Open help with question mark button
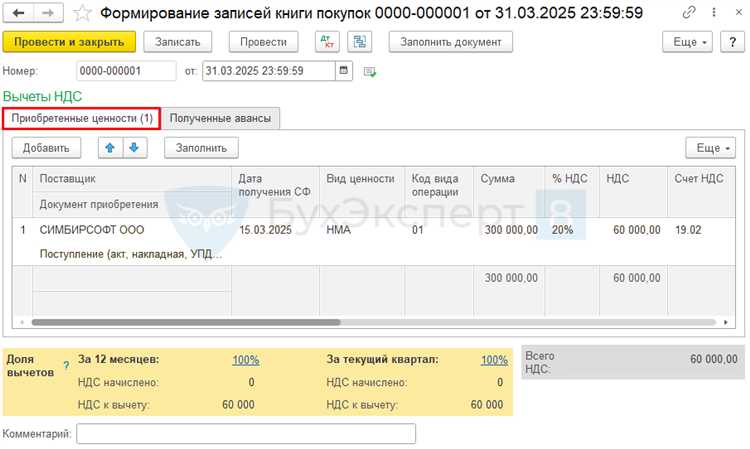 pos(732,42)
